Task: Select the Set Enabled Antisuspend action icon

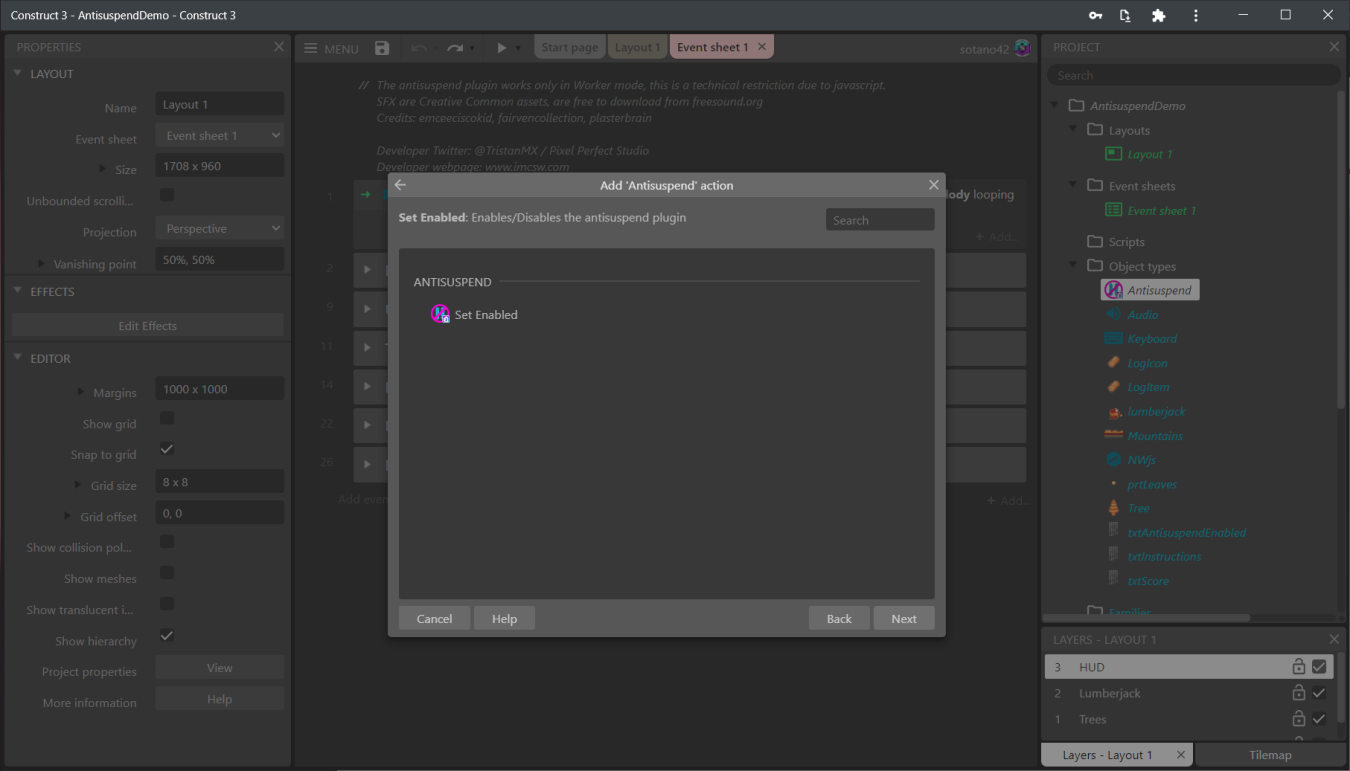Action: (440, 314)
